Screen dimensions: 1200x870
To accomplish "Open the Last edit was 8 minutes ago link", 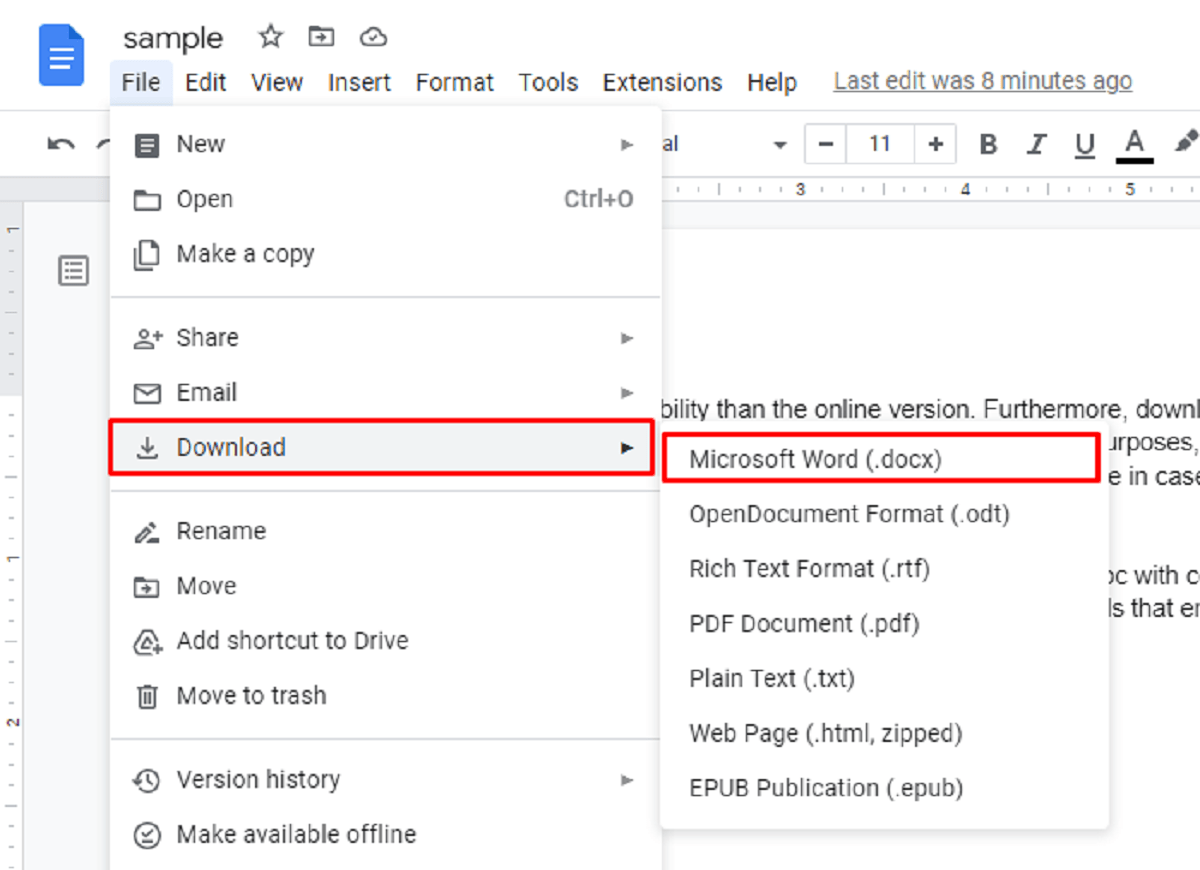I will tap(982, 80).
